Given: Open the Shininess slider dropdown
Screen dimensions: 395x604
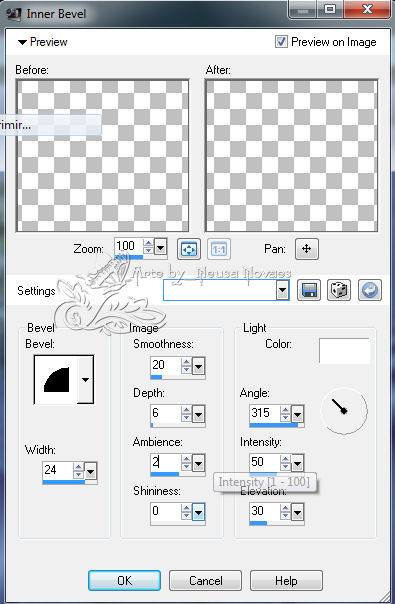Looking at the screenshot, I should [x=198, y=512].
